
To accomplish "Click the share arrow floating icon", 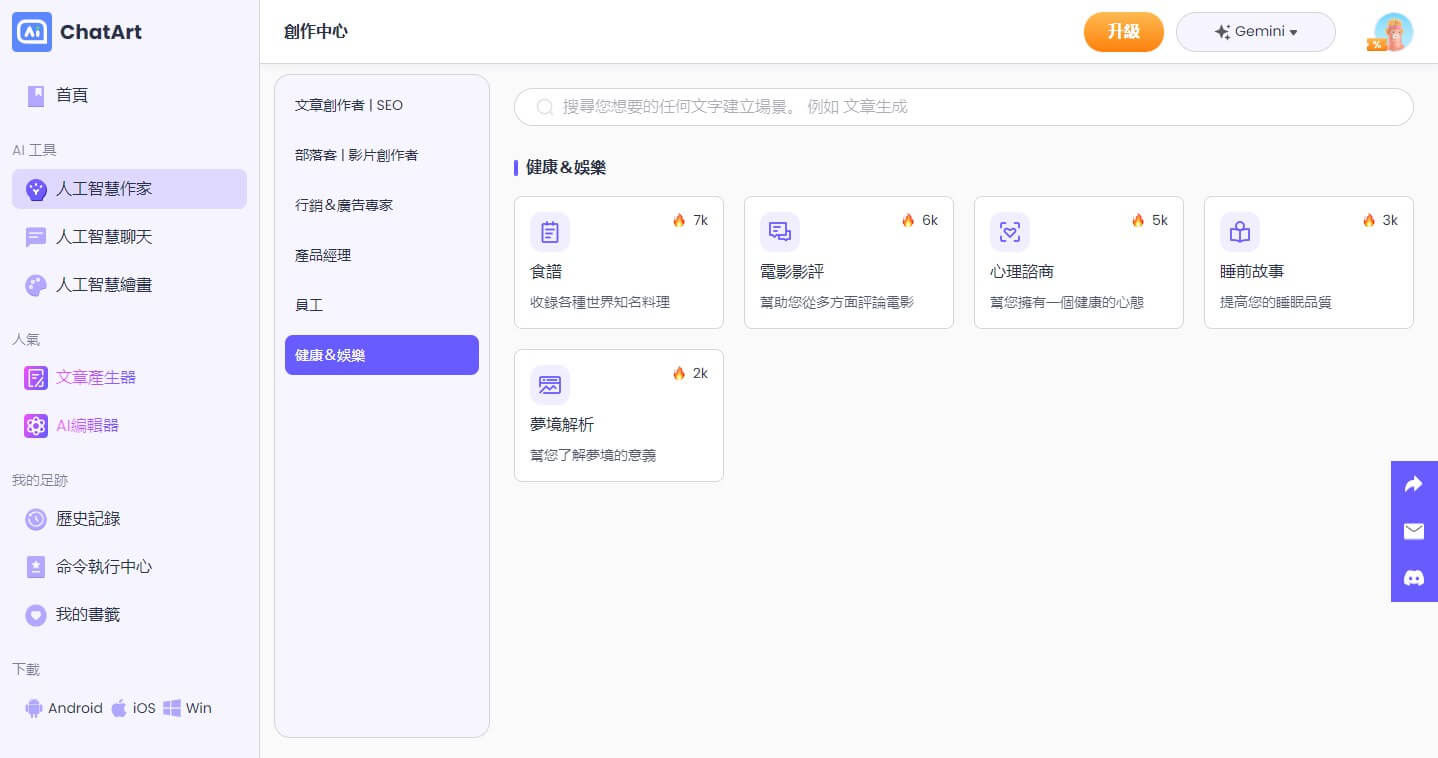I will point(1414,485).
